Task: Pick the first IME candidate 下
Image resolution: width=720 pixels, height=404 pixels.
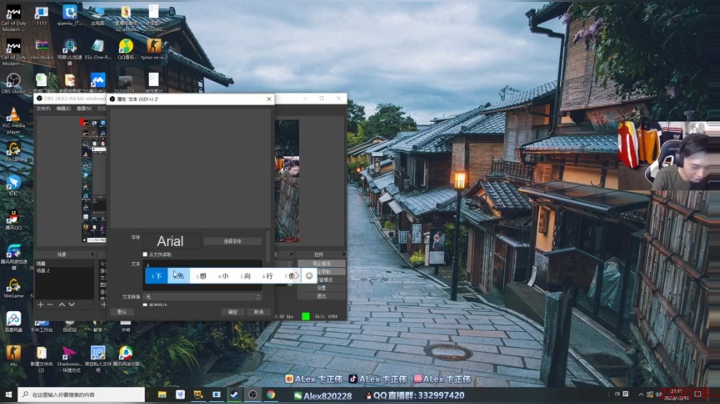Action: click(x=157, y=276)
